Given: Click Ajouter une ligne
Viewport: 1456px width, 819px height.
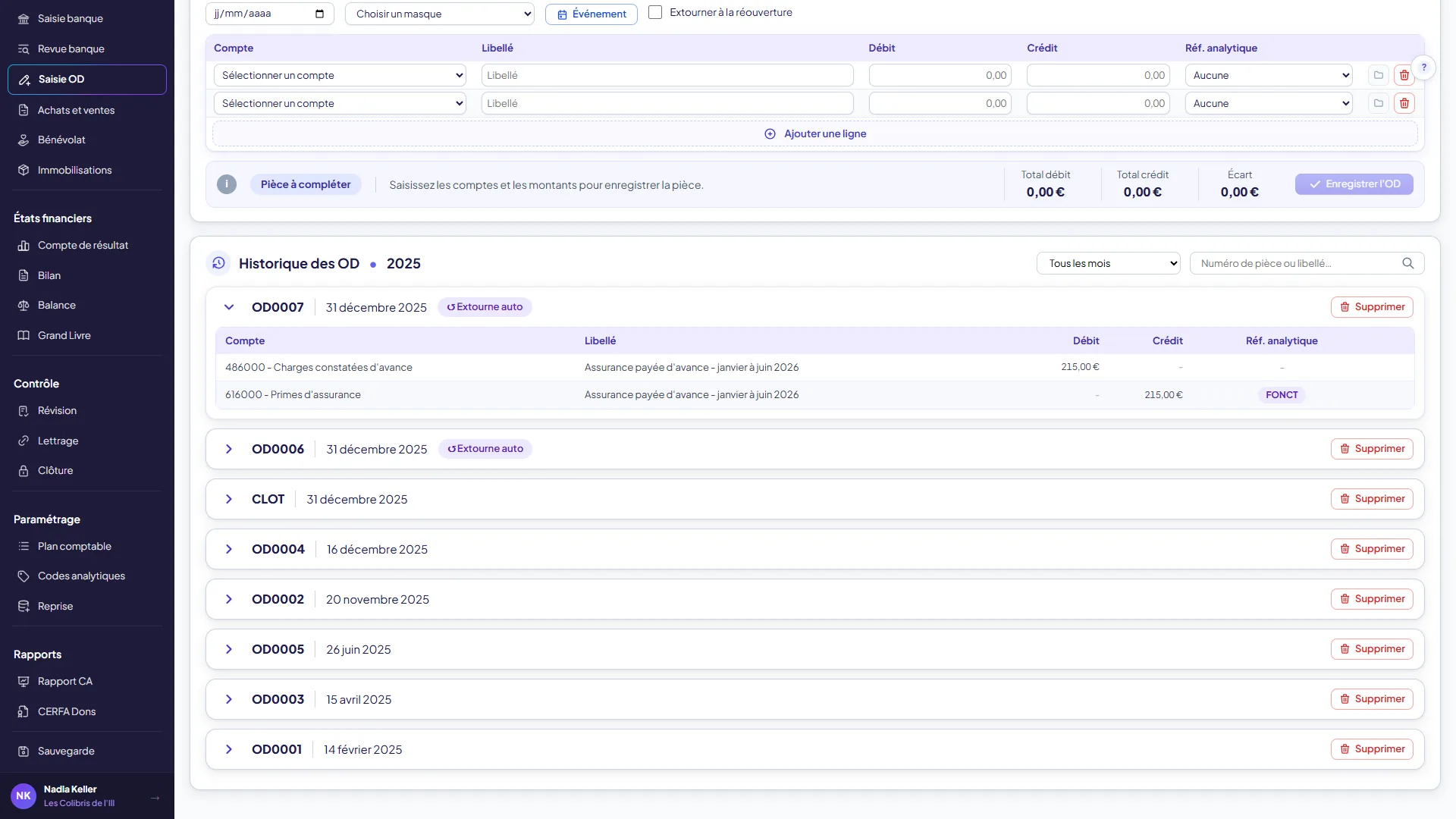Looking at the screenshot, I should 815,133.
